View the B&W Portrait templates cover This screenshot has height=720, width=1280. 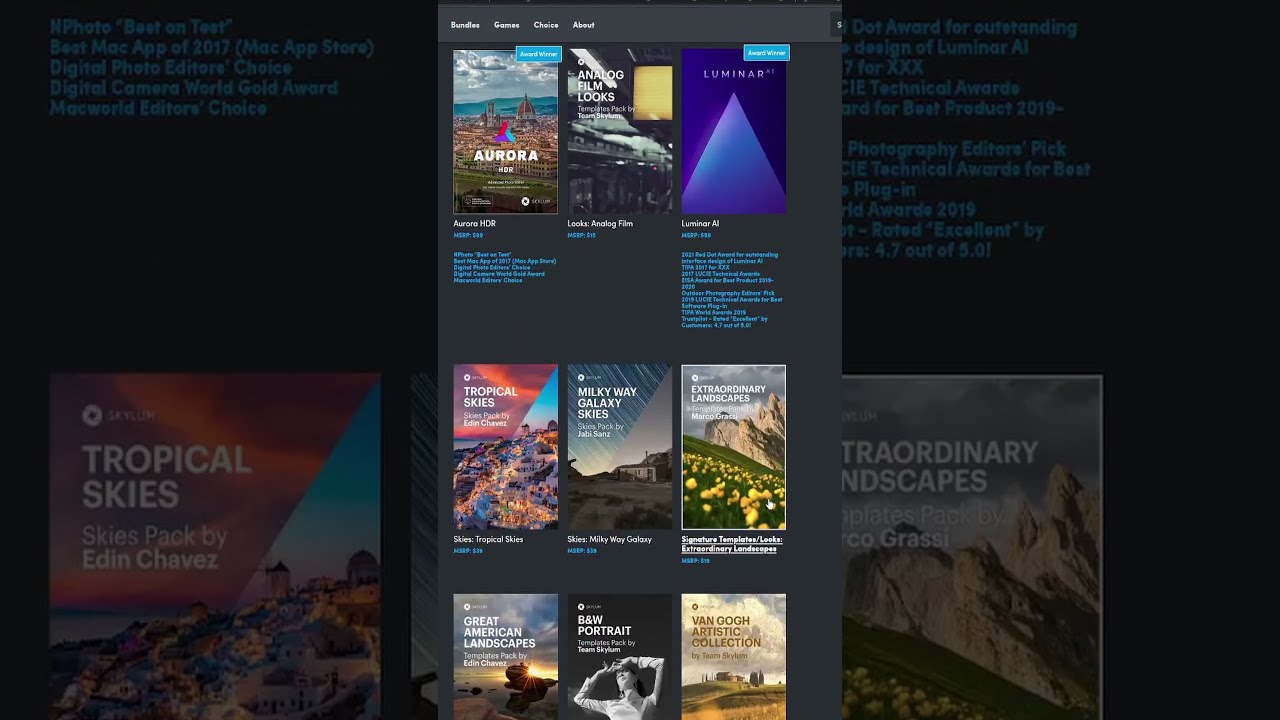coord(620,657)
